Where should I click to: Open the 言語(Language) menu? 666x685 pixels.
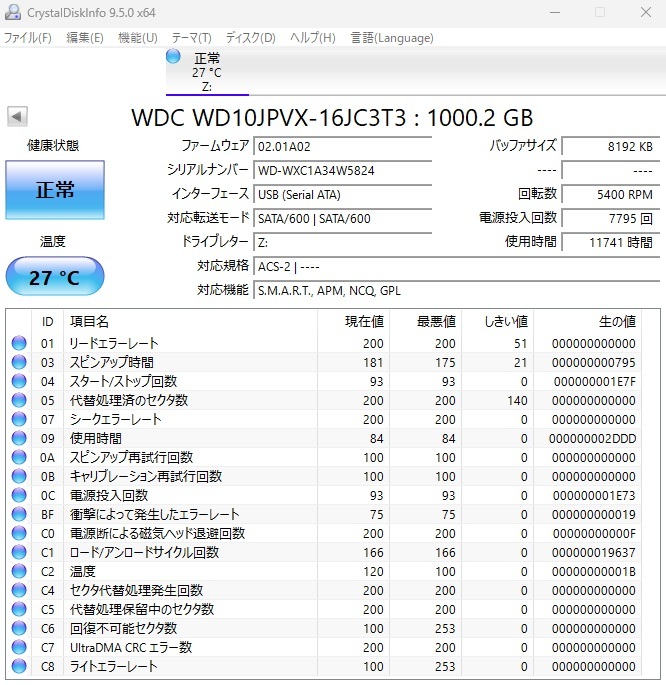coord(392,38)
